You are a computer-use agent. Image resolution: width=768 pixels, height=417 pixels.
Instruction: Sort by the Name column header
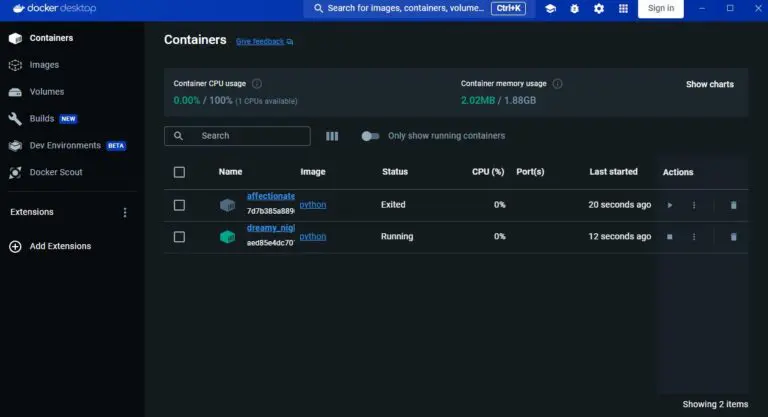[x=230, y=172]
